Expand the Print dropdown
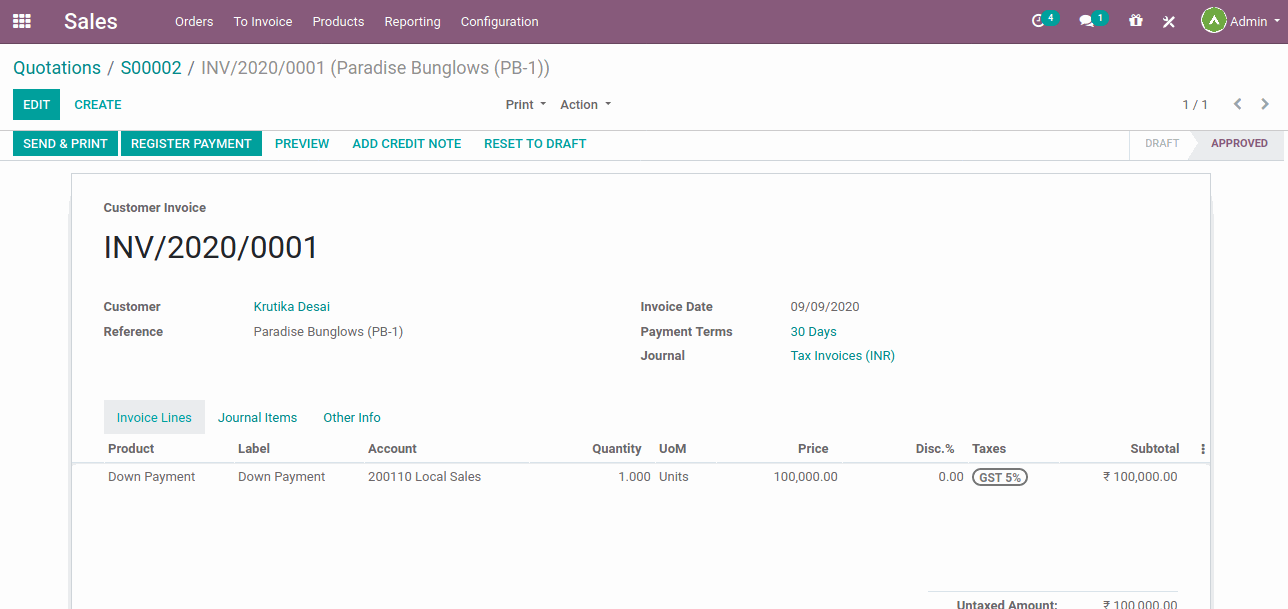Screen dimensions: 1288x609 pyautogui.click(x=525, y=104)
